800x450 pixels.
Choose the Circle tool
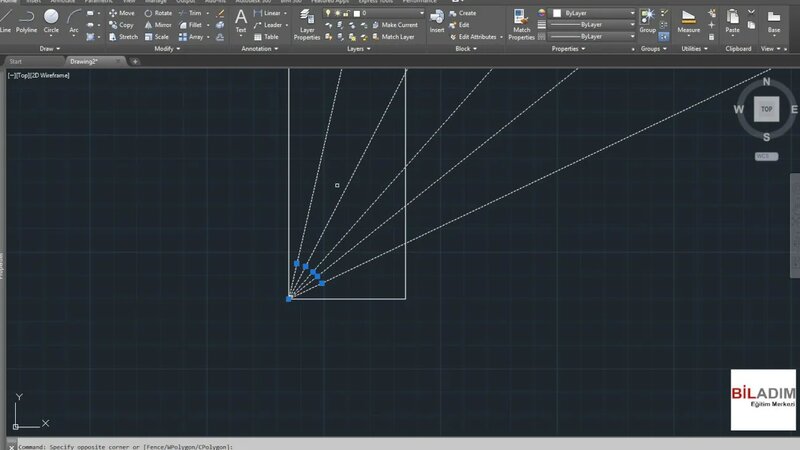tap(51, 21)
